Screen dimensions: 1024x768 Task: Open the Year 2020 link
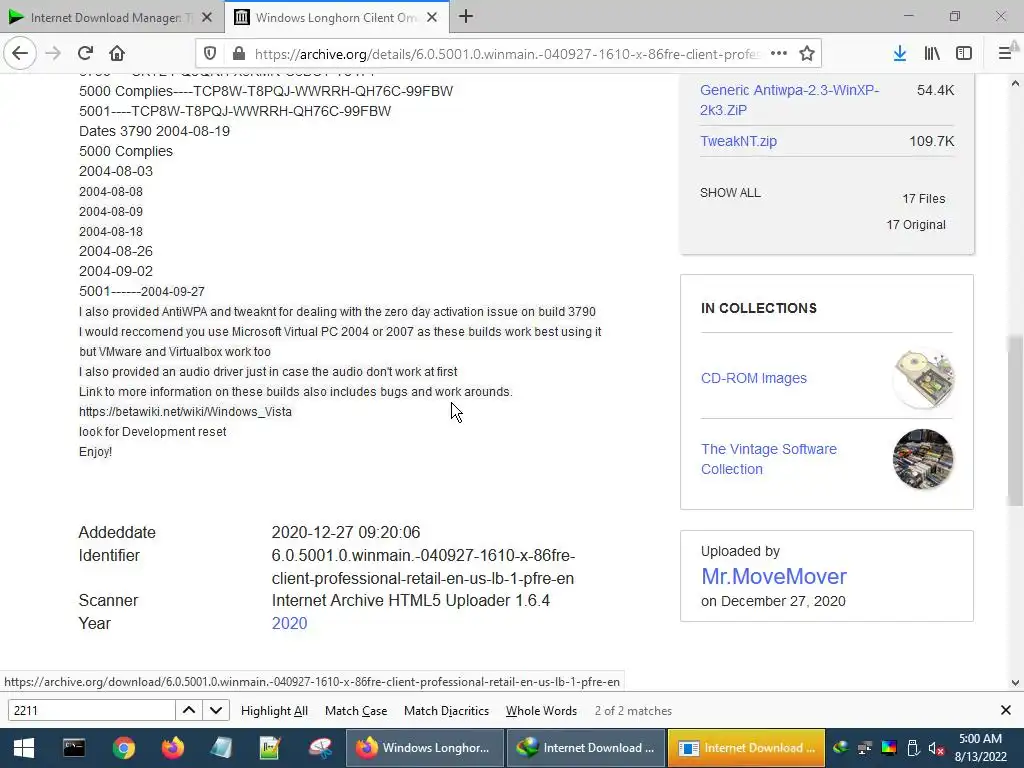[x=289, y=623]
